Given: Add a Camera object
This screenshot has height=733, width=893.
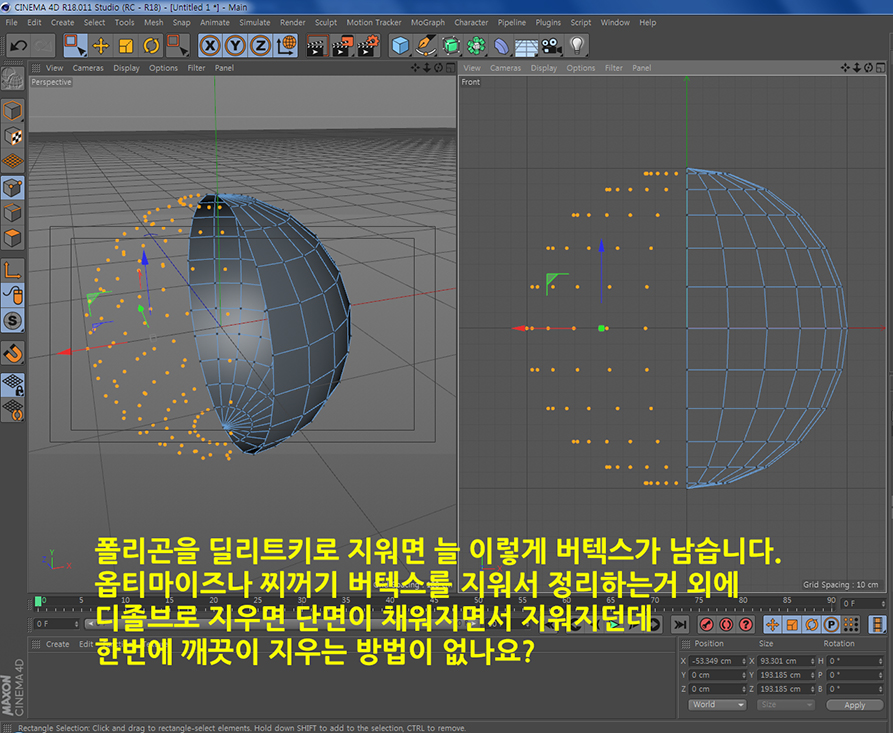Looking at the screenshot, I should click(551, 46).
